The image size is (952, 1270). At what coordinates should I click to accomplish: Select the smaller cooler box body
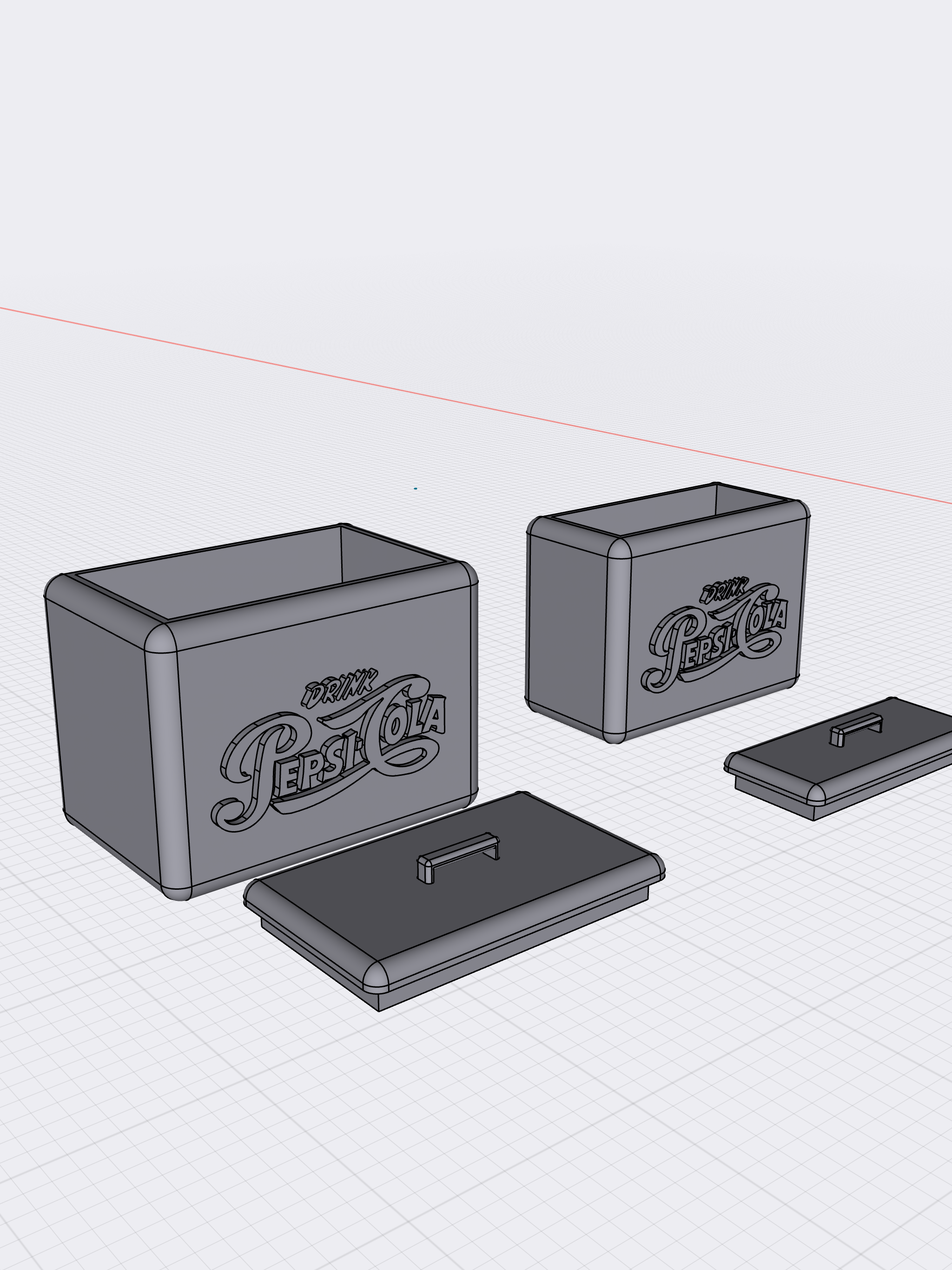click(668, 612)
